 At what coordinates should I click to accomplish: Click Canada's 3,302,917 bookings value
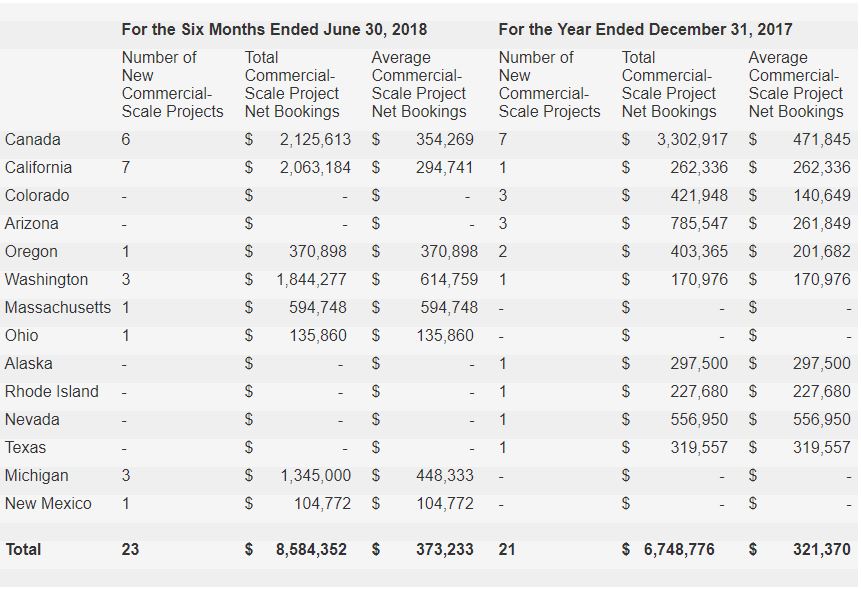(x=692, y=140)
